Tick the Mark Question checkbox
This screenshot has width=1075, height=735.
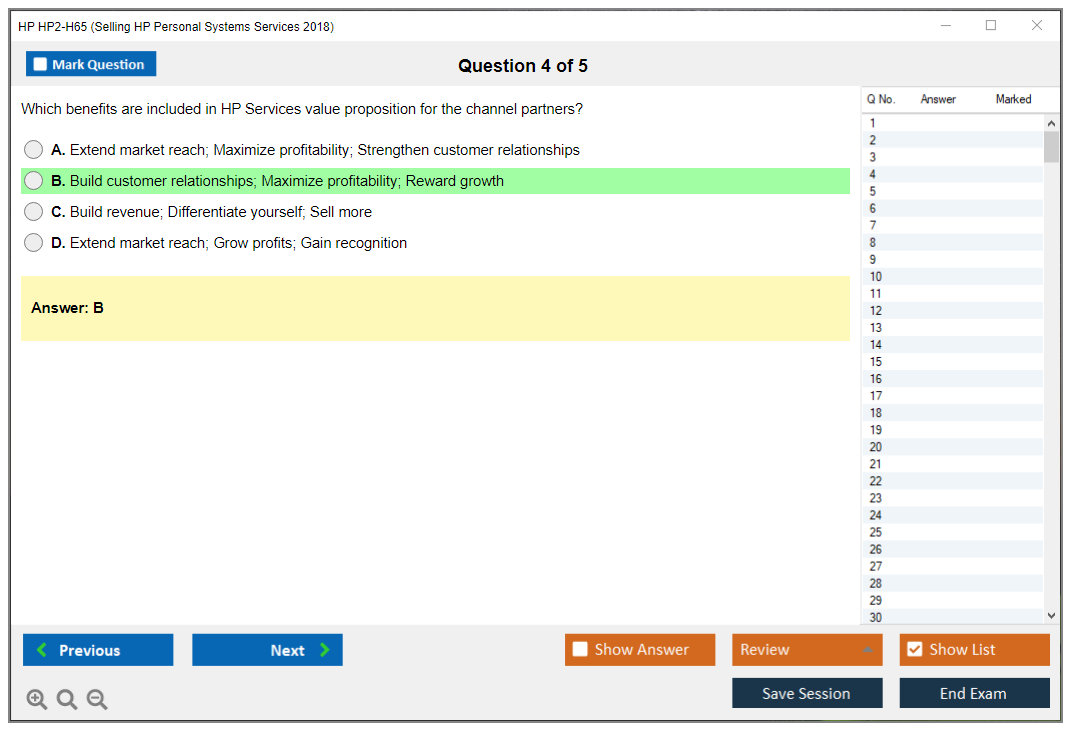click(41, 65)
